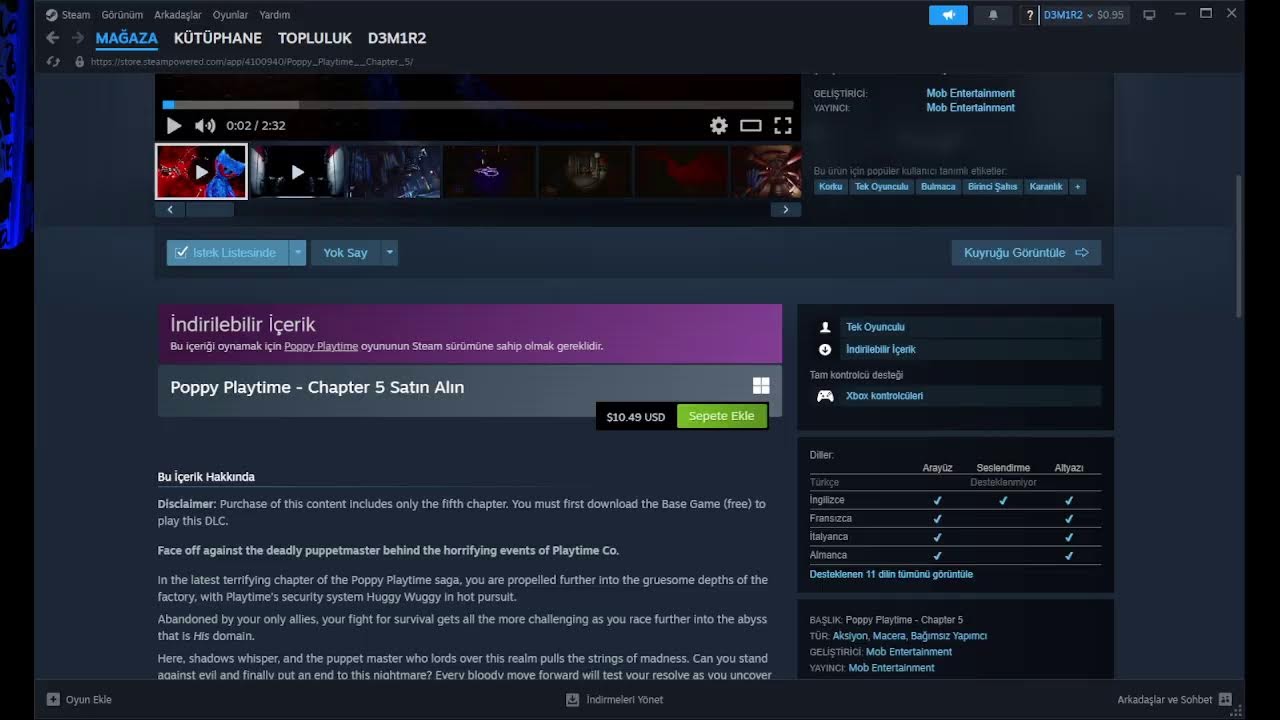
Task: Switch to the TOPLULUK tab
Action: [x=315, y=38]
